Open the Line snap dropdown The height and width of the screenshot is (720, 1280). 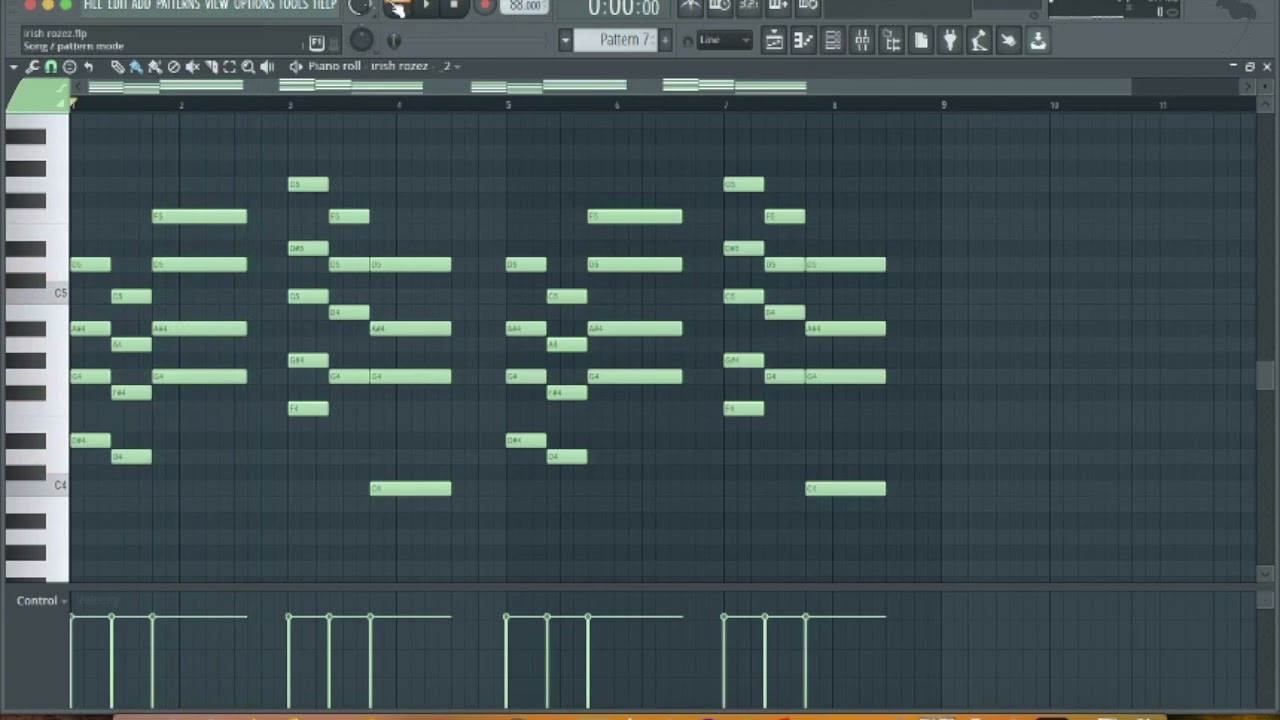(x=725, y=41)
